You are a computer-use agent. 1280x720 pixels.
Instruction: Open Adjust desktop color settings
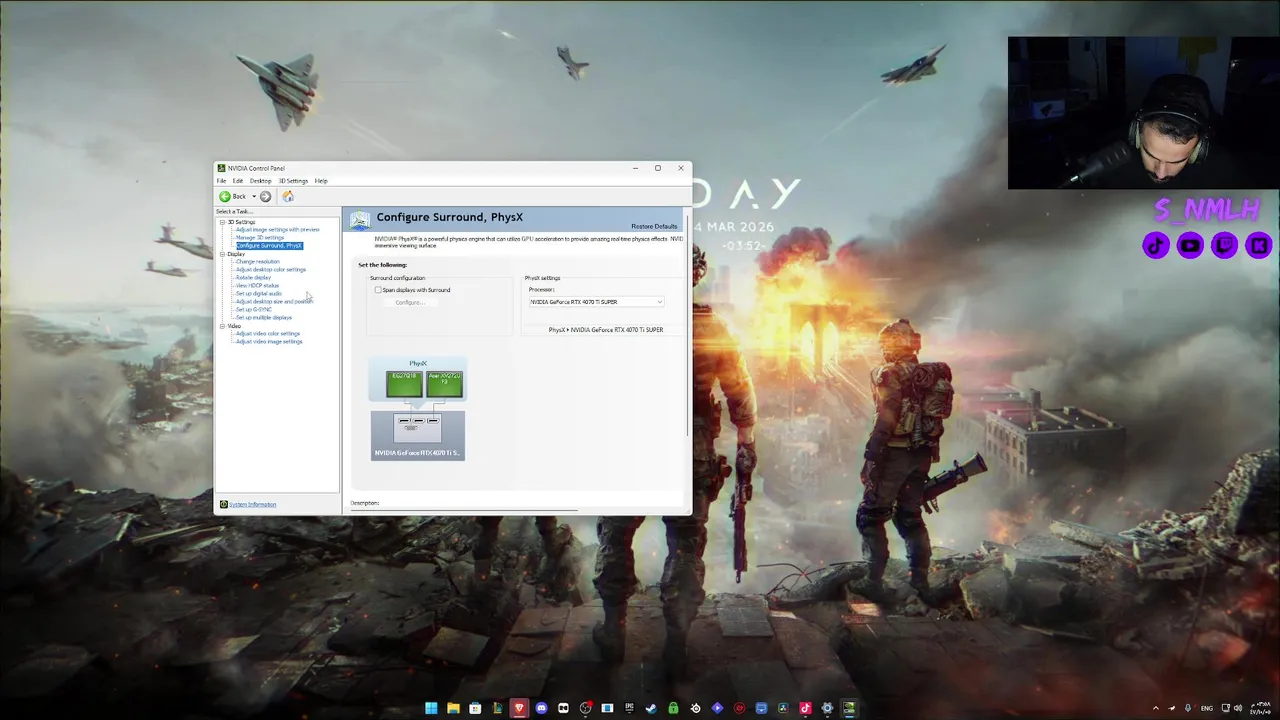(x=271, y=270)
